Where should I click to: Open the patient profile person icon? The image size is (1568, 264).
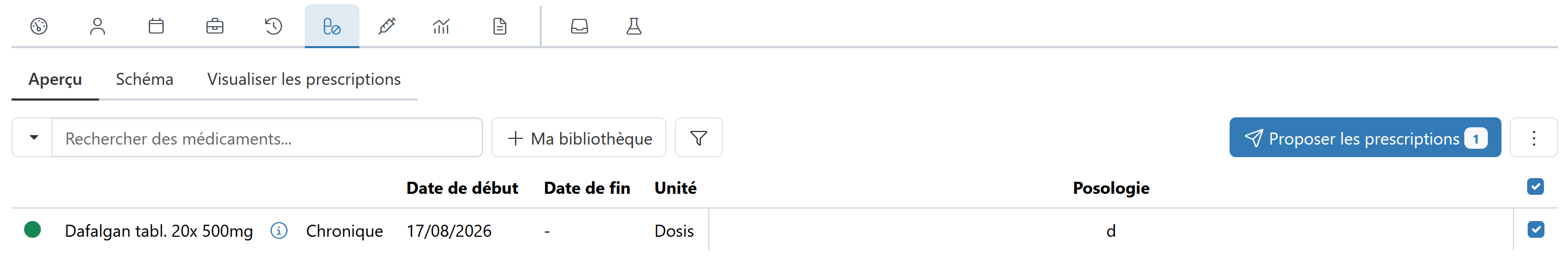click(x=97, y=26)
